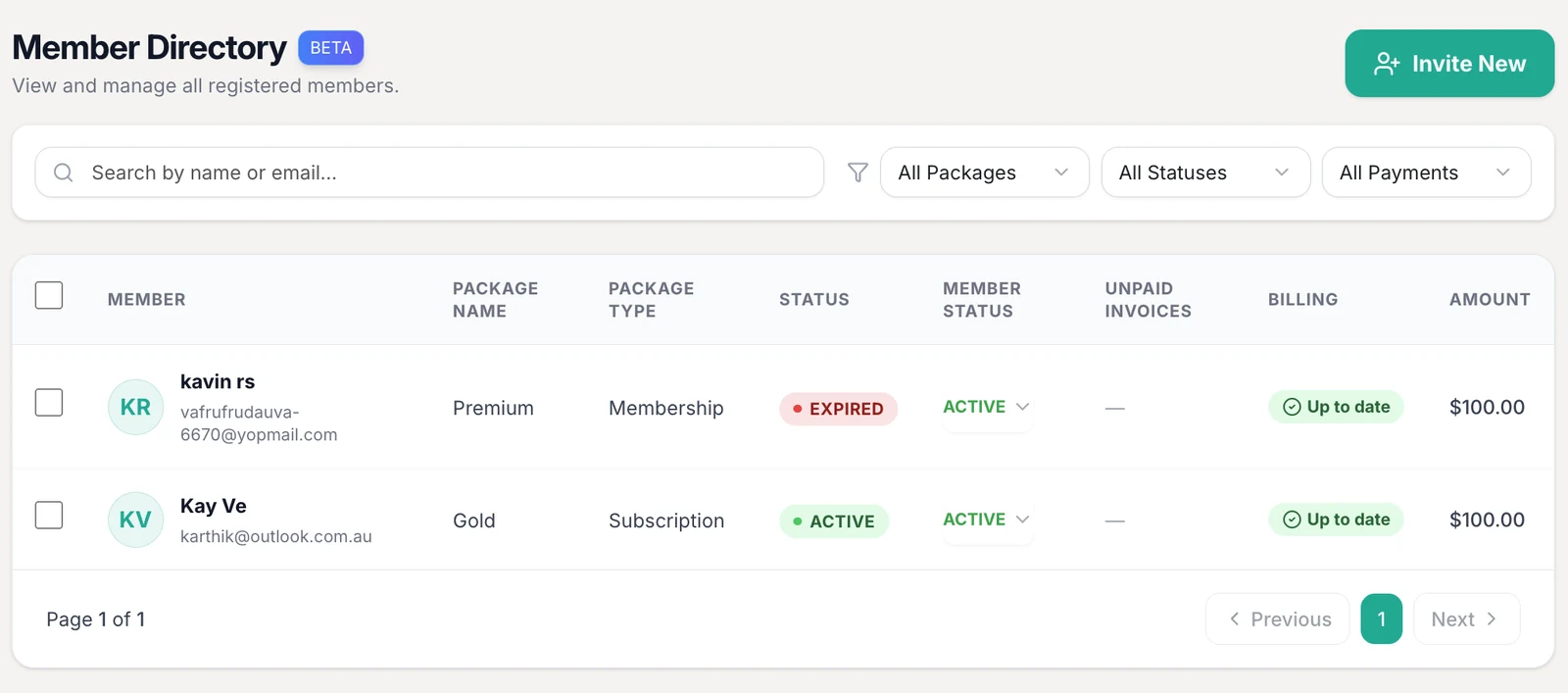Click email karthik@outlook.com.au
This screenshot has height=693, width=1568.
pos(276,536)
